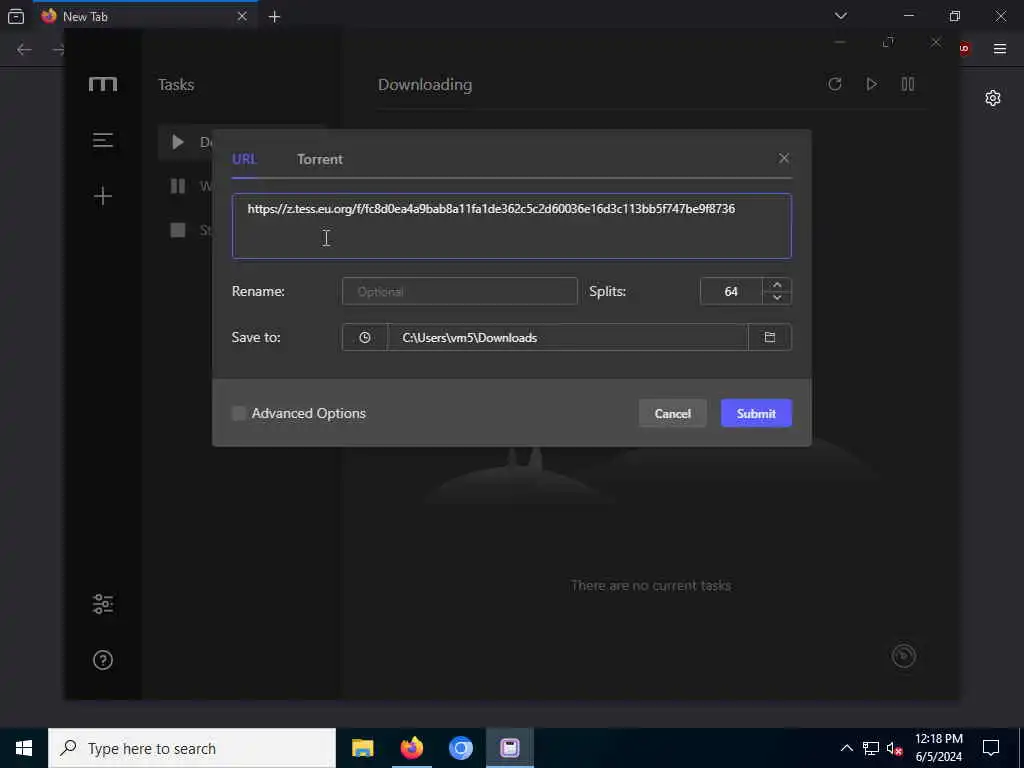Screen dimensions: 1024x768
Task: Browse for save folder icon
Action: (x=770, y=338)
